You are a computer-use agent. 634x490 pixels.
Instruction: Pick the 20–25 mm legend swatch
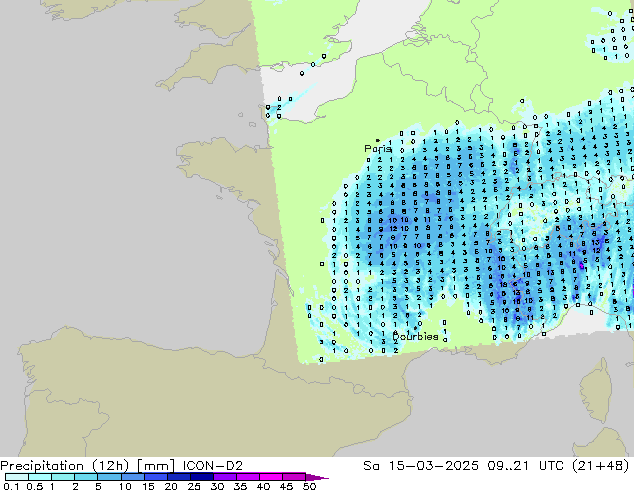pos(178,477)
